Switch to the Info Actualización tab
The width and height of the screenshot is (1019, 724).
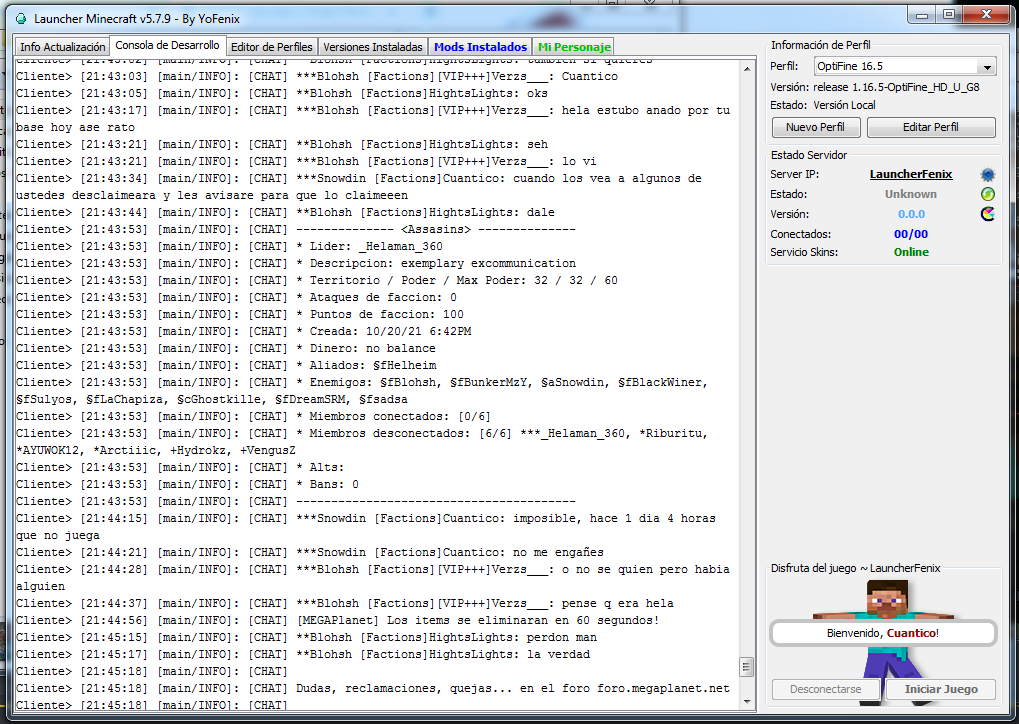(x=62, y=47)
